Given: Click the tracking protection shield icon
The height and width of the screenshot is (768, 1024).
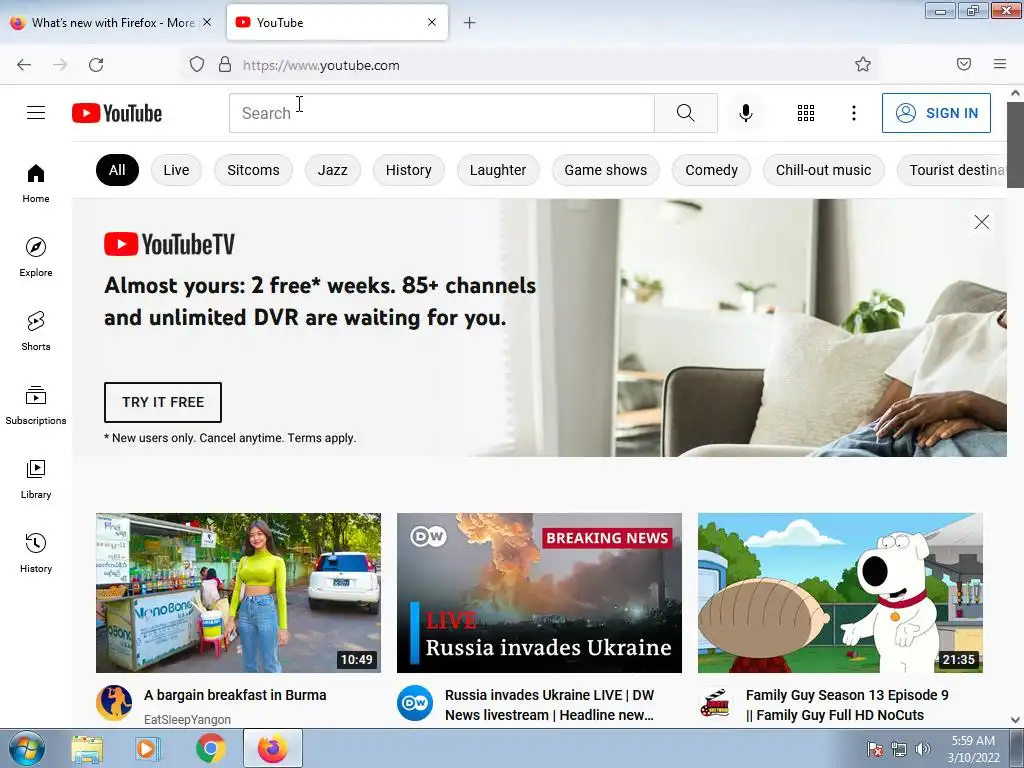Looking at the screenshot, I should tap(197, 64).
